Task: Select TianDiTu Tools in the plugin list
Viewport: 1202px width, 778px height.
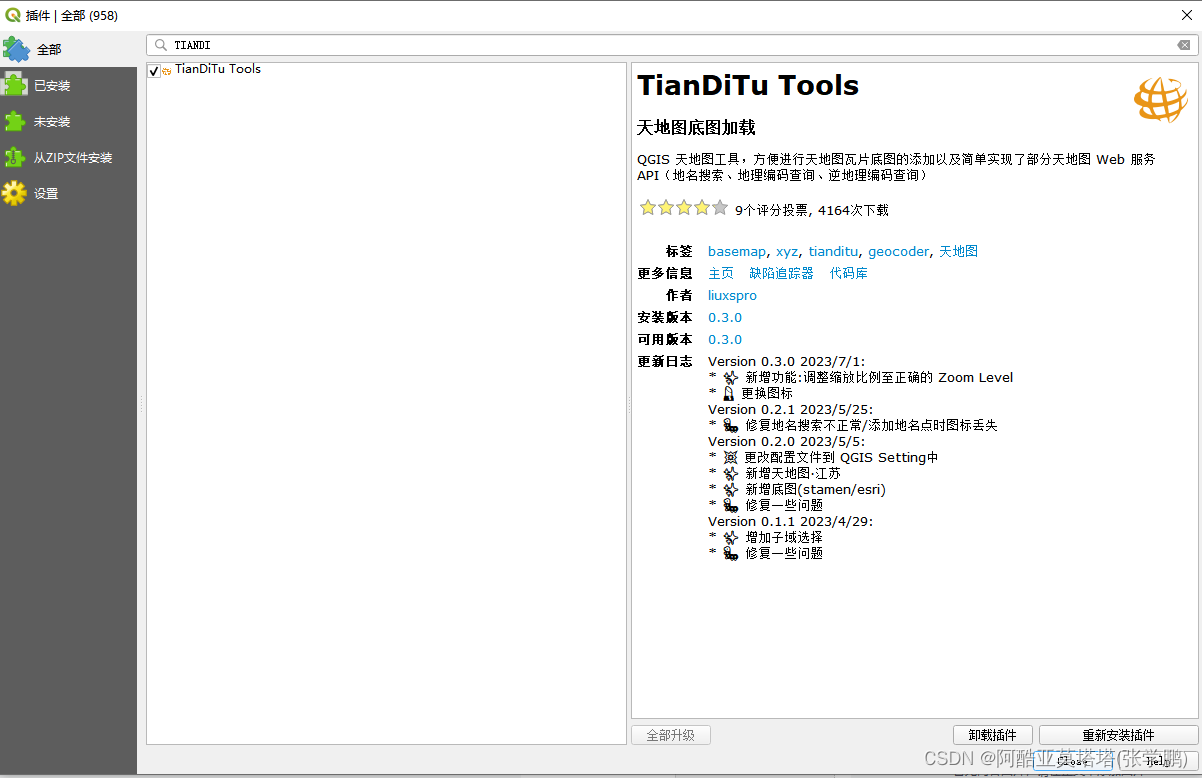Action: [x=218, y=70]
